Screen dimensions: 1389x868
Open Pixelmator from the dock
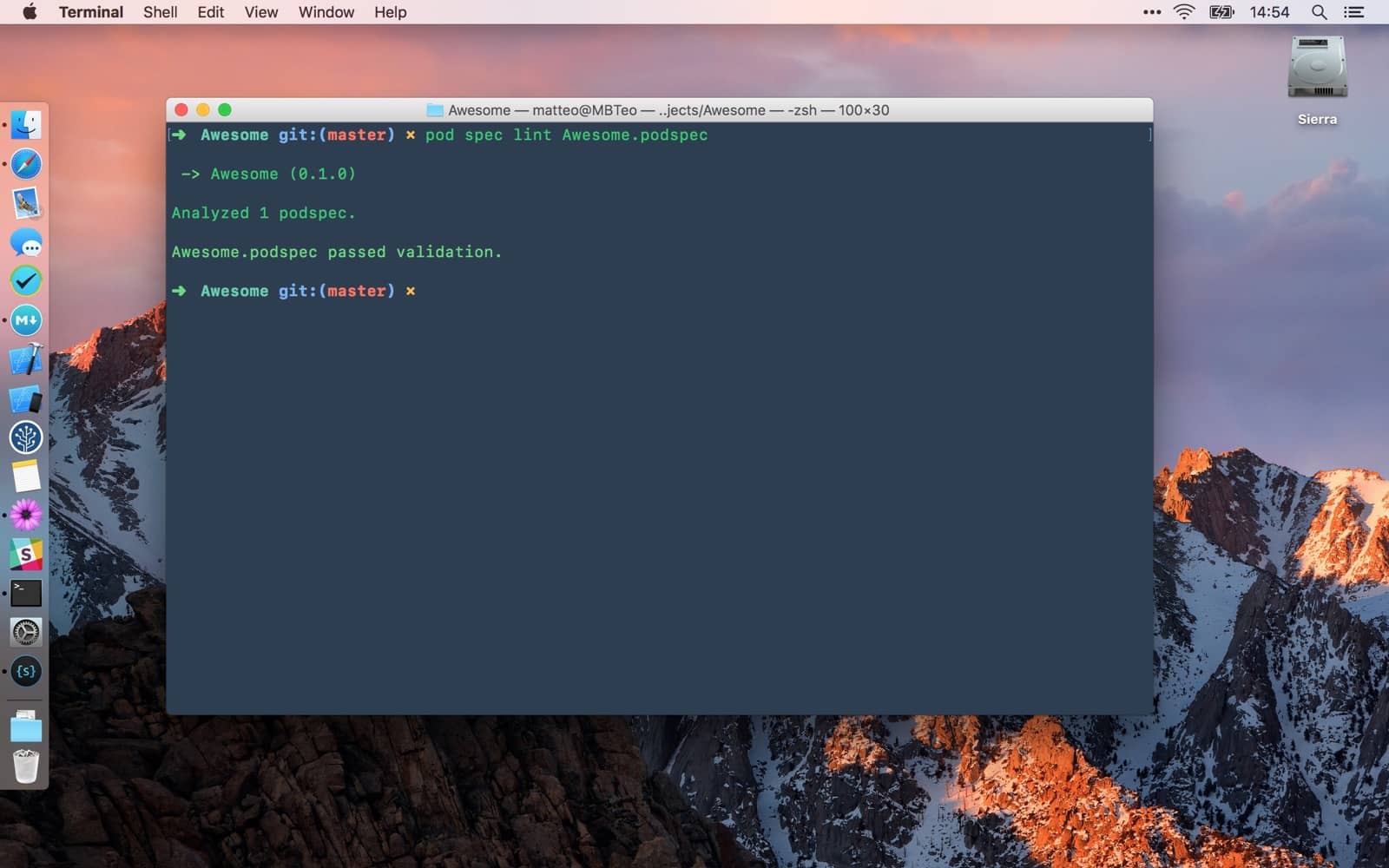pyautogui.click(x=25, y=515)
